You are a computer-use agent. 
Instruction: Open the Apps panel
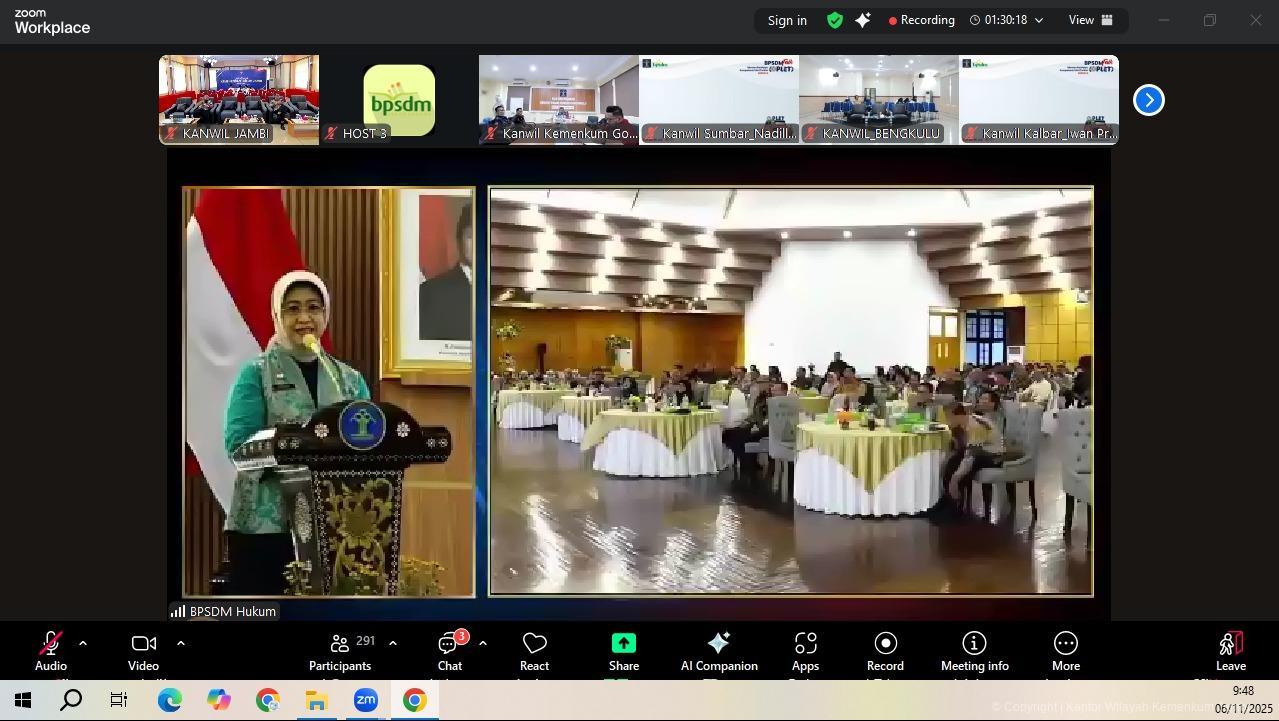[x=805, y=651]
